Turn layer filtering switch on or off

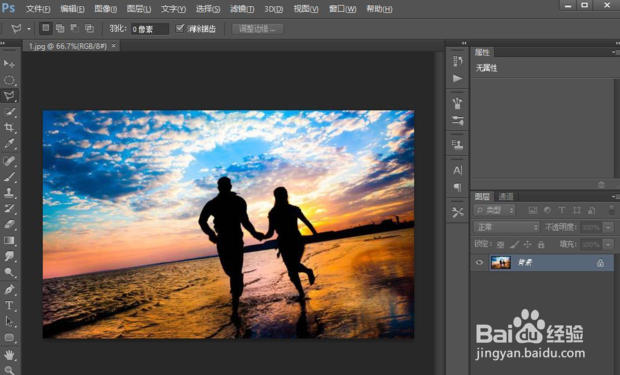point(612,210)
